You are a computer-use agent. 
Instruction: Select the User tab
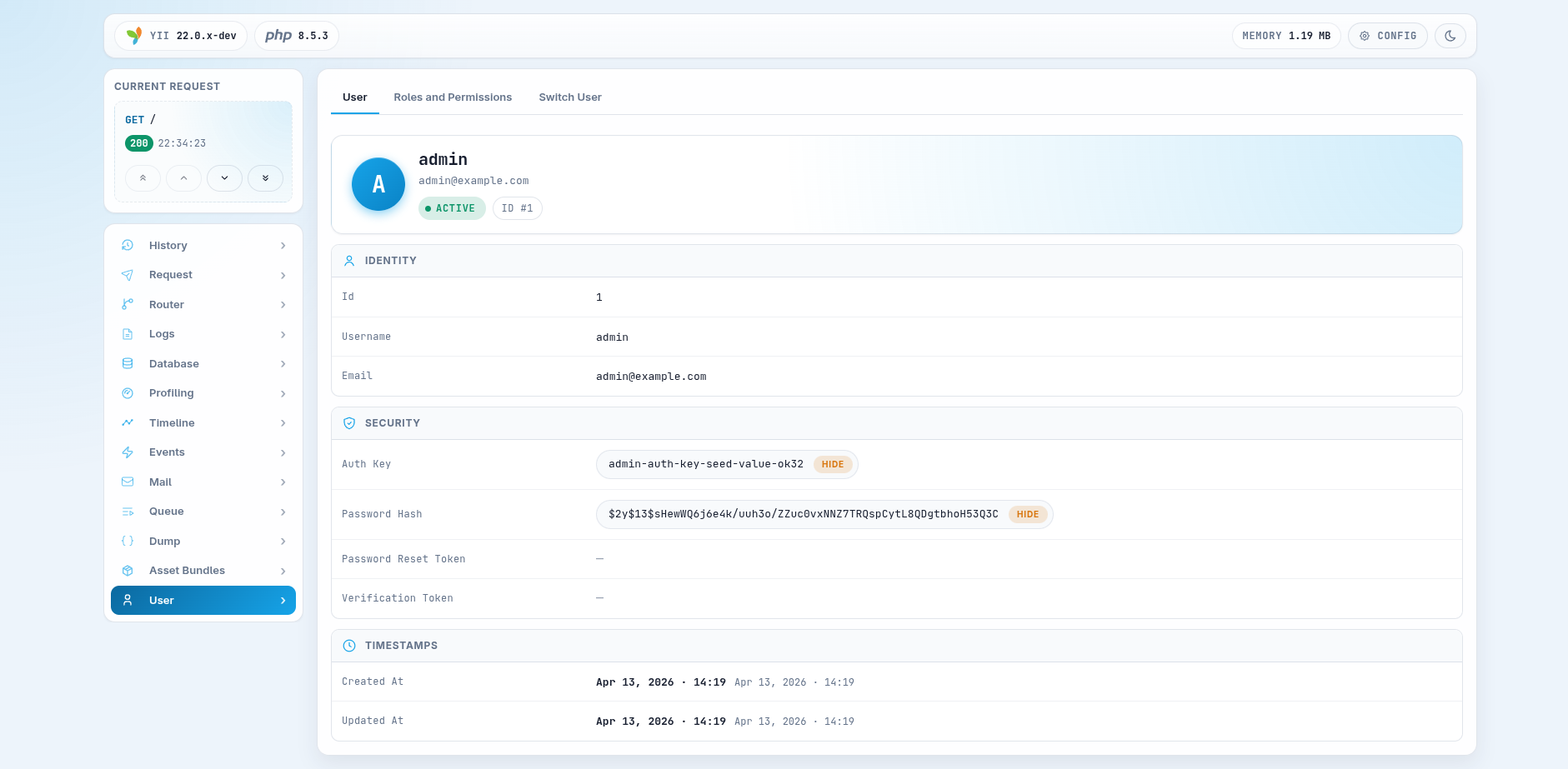(x=354, y=97)
